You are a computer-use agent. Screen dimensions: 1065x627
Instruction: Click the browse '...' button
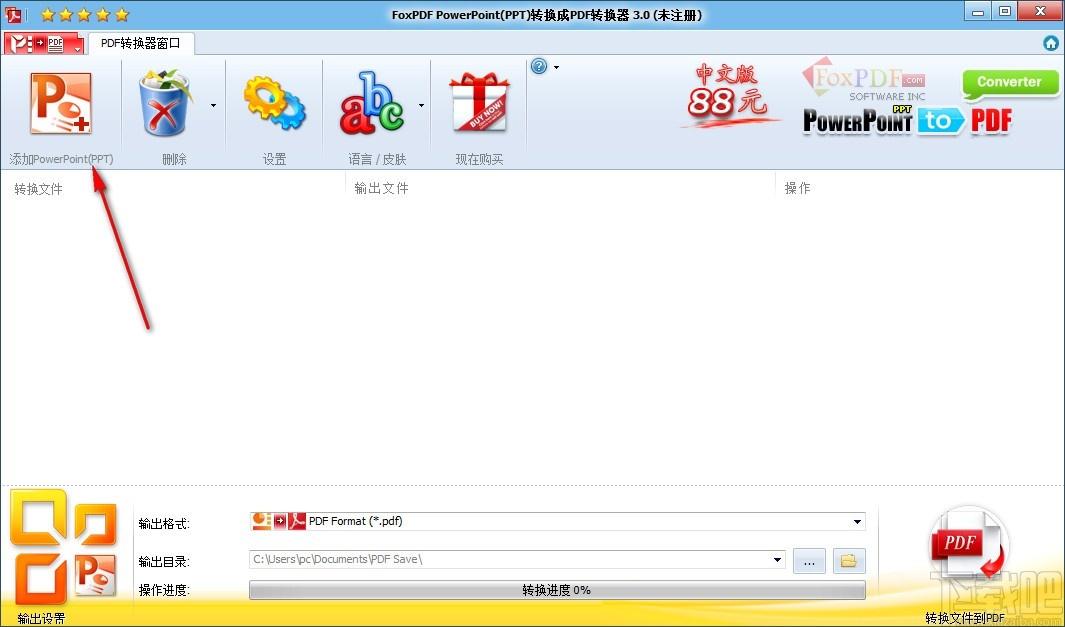809,561
